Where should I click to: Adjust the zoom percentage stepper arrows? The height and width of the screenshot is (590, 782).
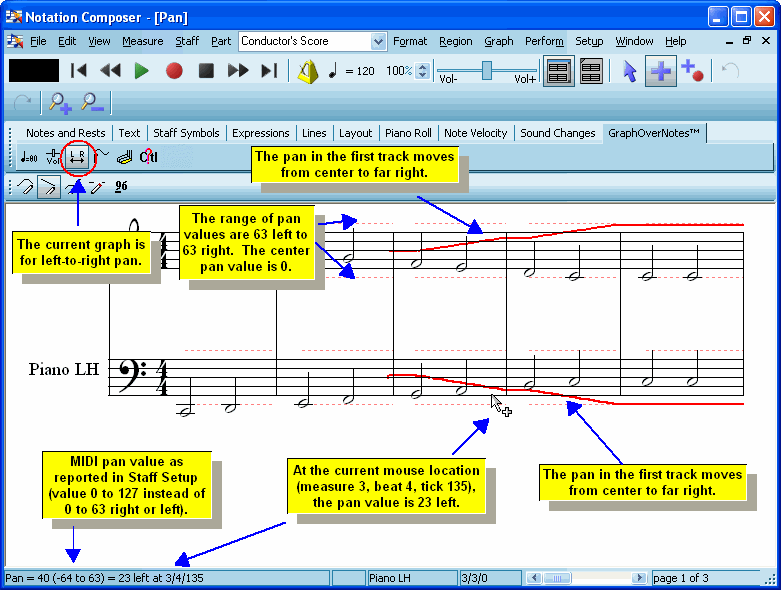pyautogui.click(x=422, y=71)
